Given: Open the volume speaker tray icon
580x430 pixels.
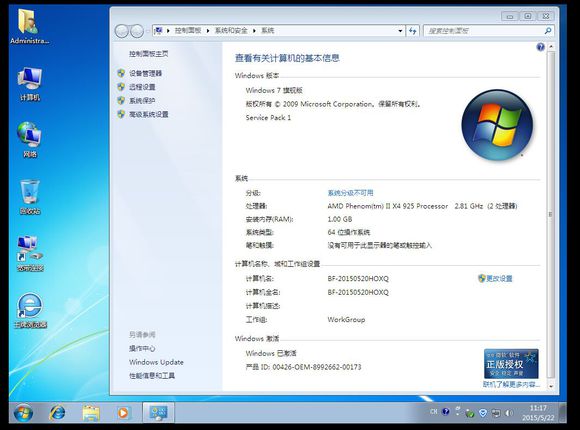Looking at the screenshot, I should [509, 413].
